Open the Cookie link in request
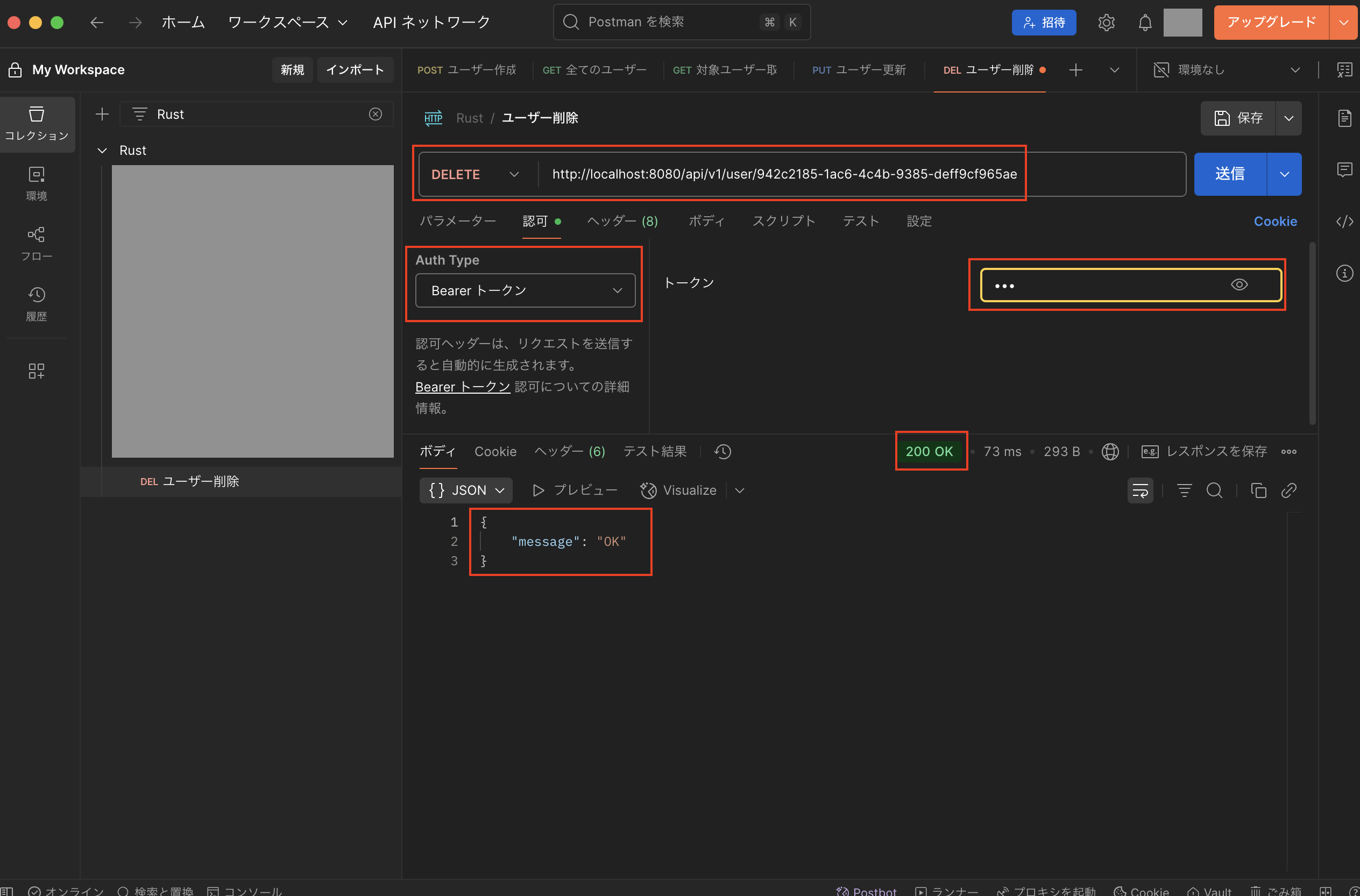This screenshot has height=896, width=1360. pyautogui.click(x=1275, y=221)
